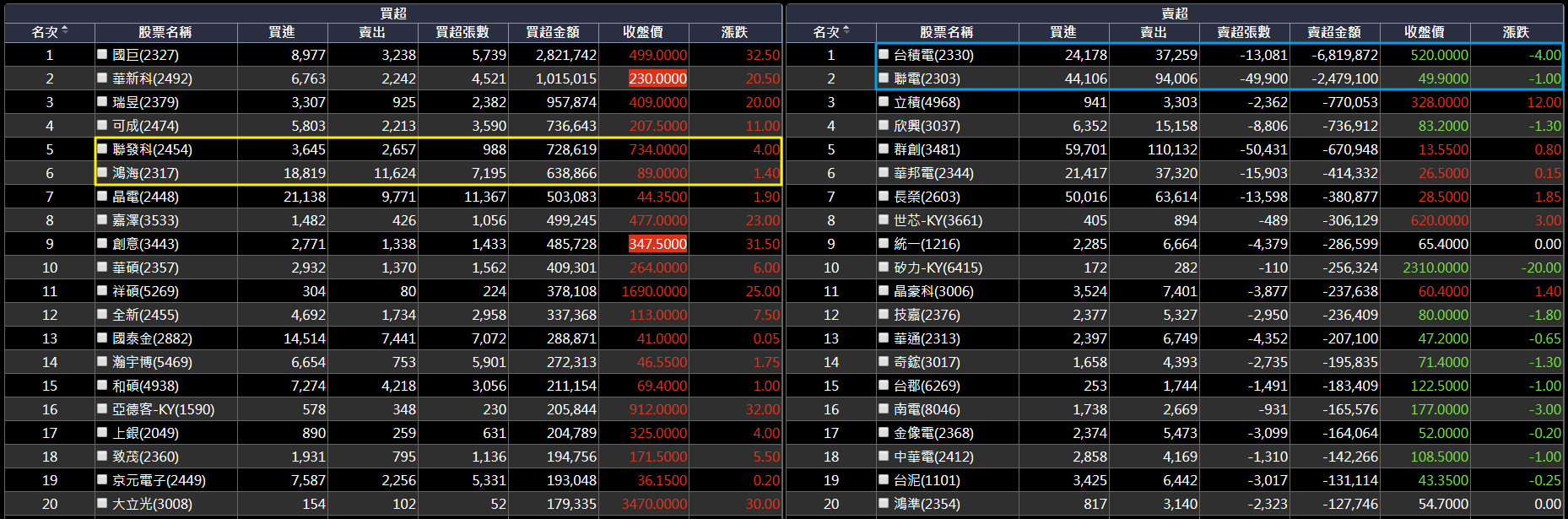Enable the checkbox beside 聯電(2303)

tap(884, 78)
